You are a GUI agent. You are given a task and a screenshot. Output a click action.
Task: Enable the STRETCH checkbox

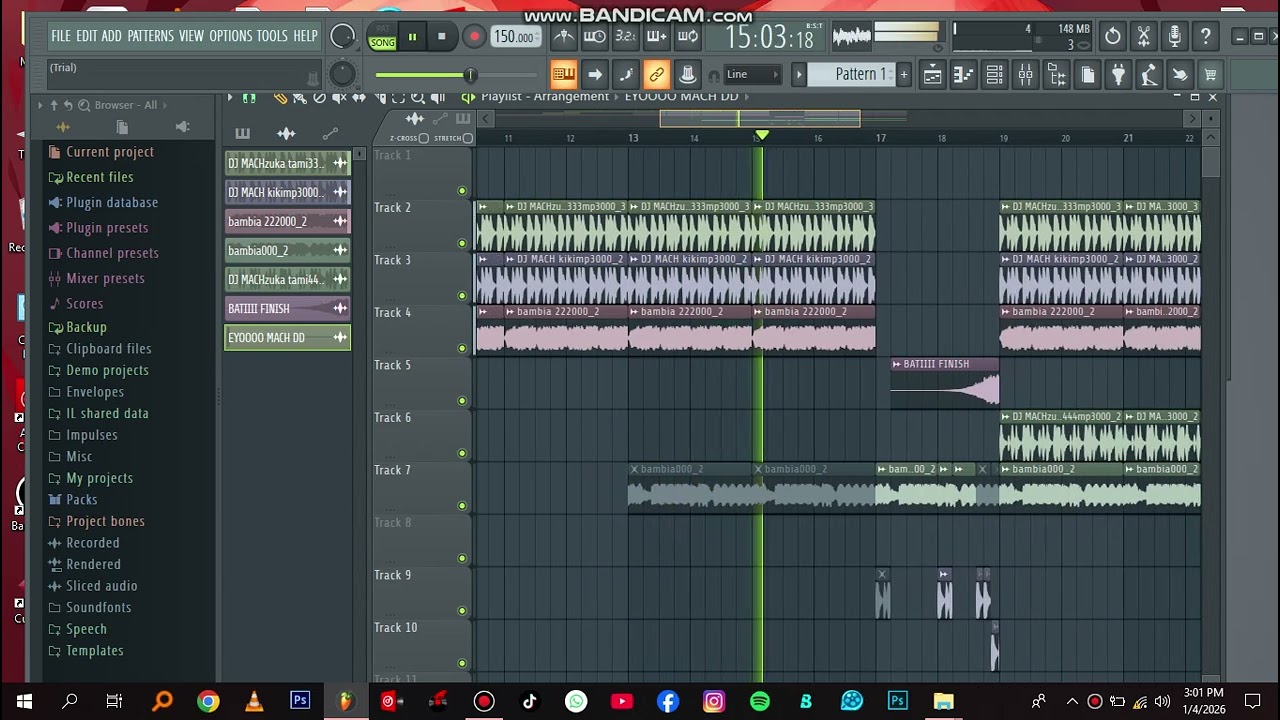tap(468, 138)
